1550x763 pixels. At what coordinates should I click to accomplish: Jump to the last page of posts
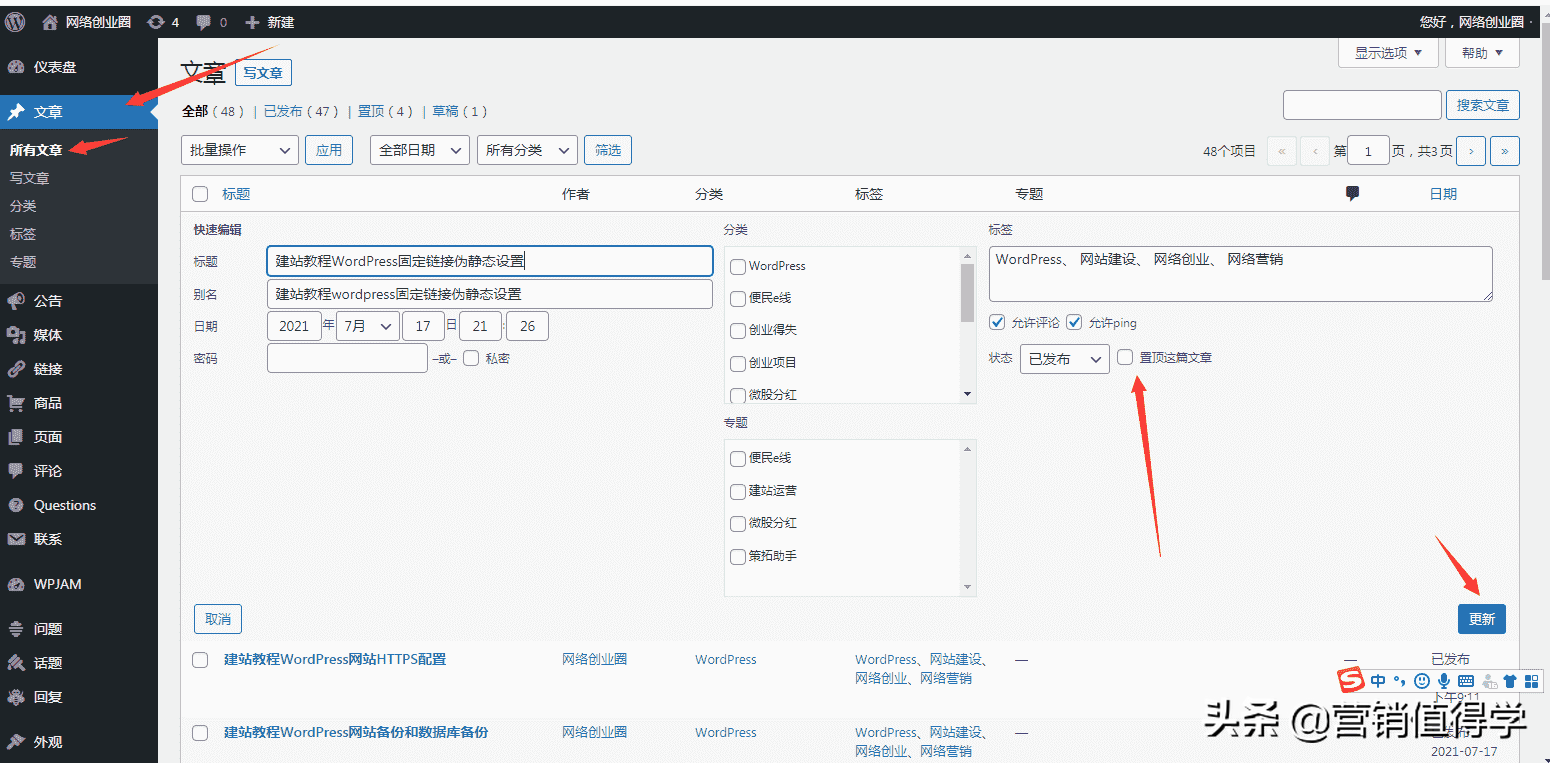1504,151
